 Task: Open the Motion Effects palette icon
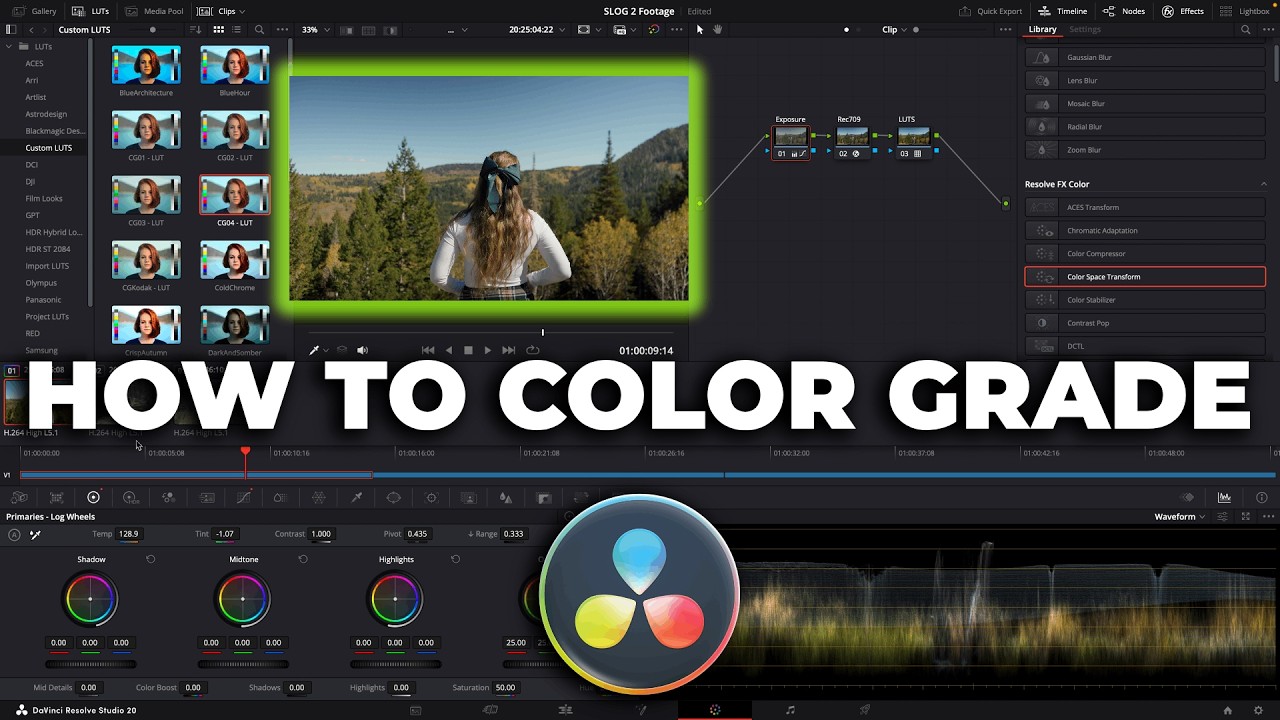(207, 497)
